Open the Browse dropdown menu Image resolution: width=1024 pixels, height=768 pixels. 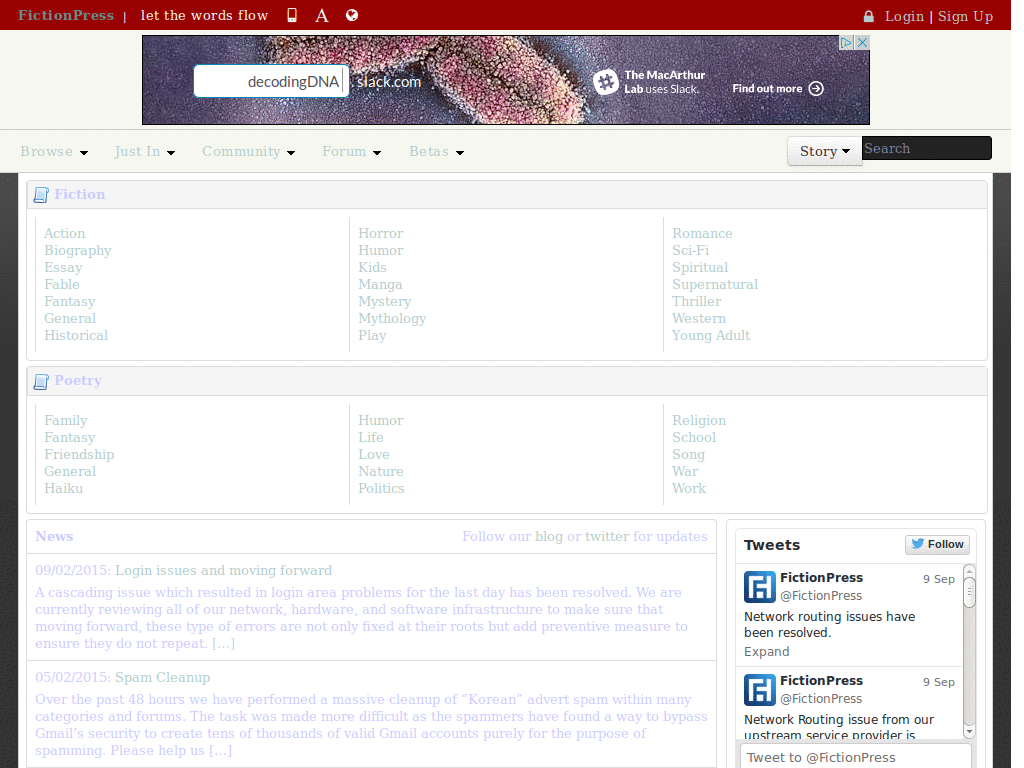click(x=54, y=152)
